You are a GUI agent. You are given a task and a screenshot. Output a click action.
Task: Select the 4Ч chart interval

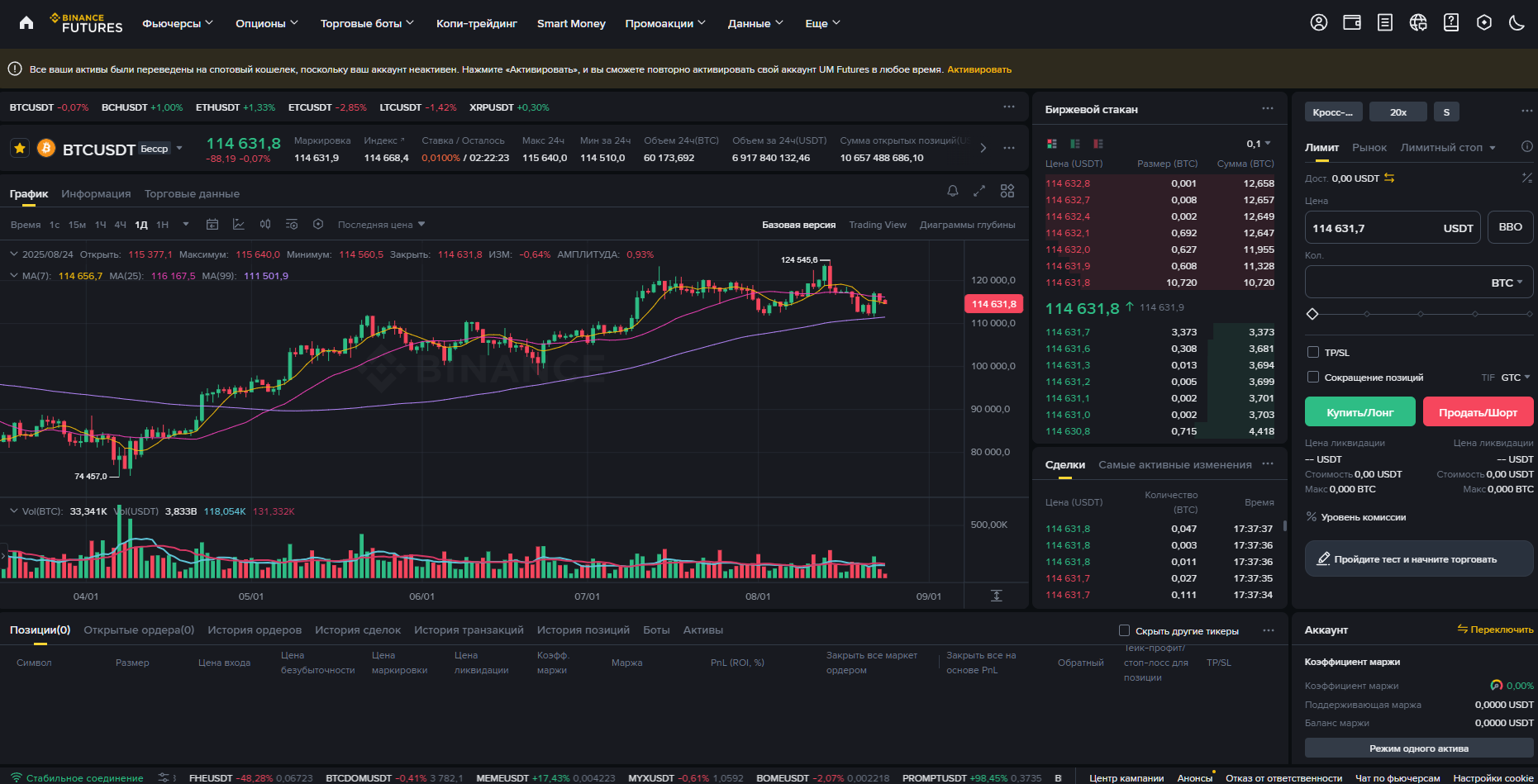[120, 225]
